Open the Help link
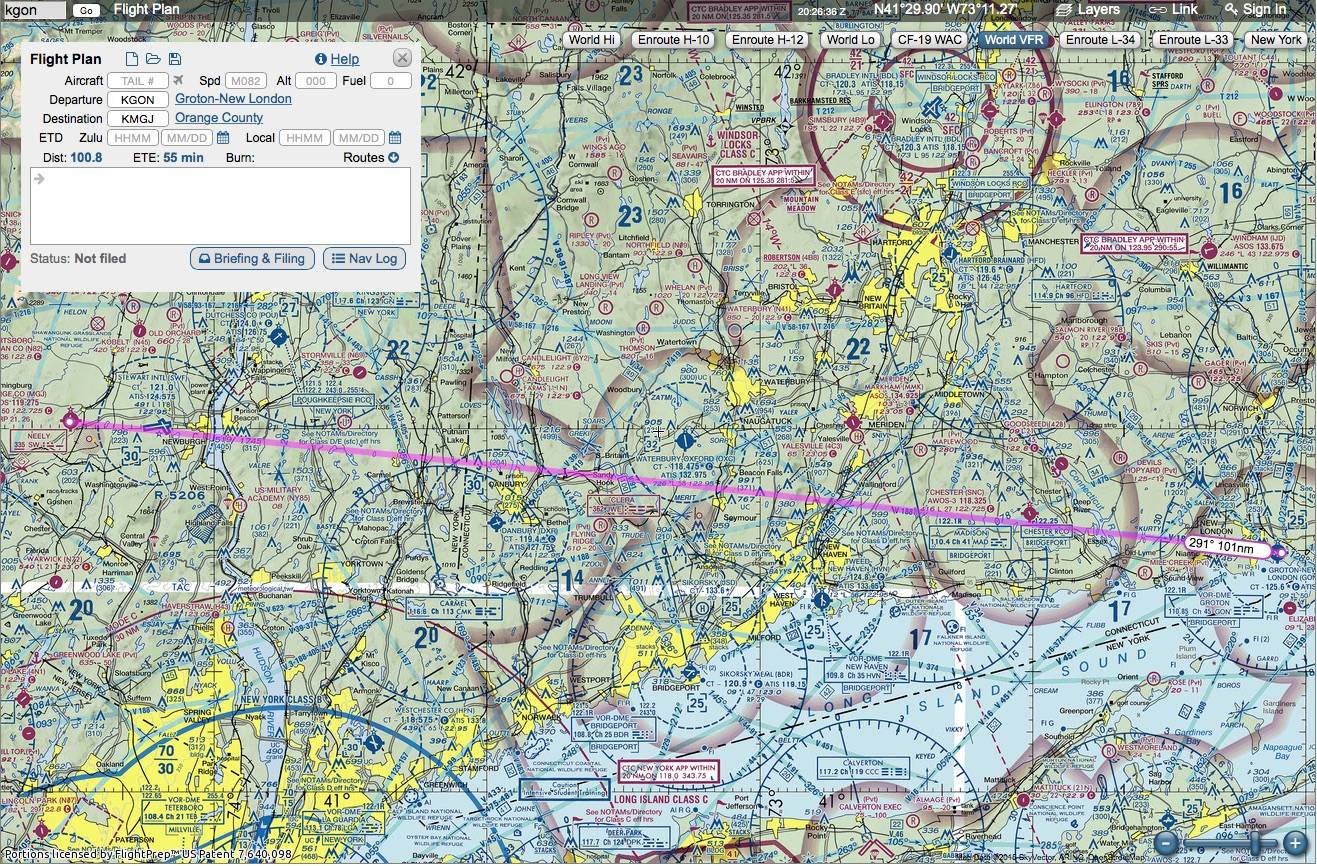The image size is (1317, 866). 345,60
